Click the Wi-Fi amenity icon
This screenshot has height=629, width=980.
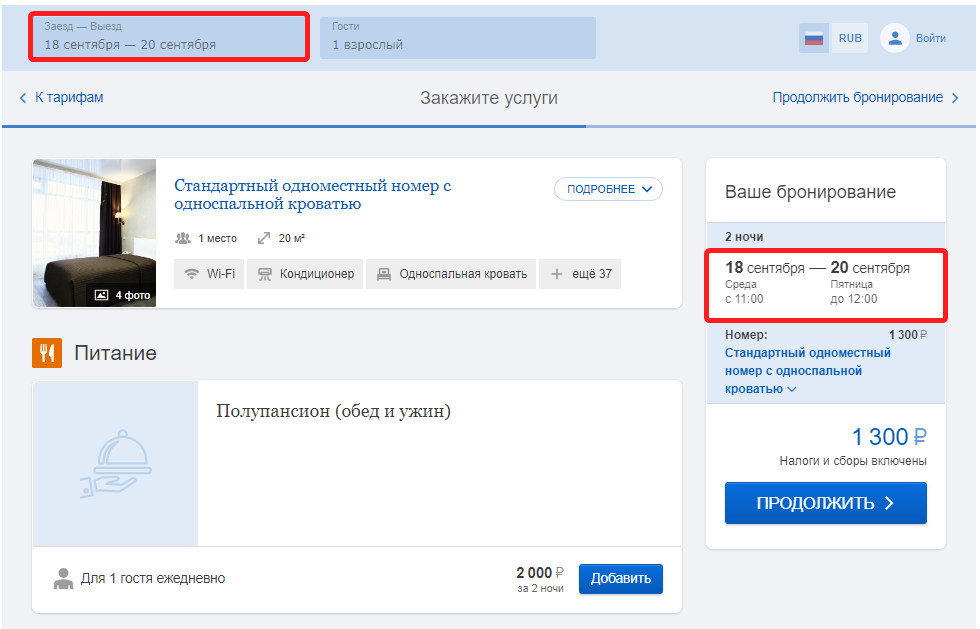pos(192,274)
